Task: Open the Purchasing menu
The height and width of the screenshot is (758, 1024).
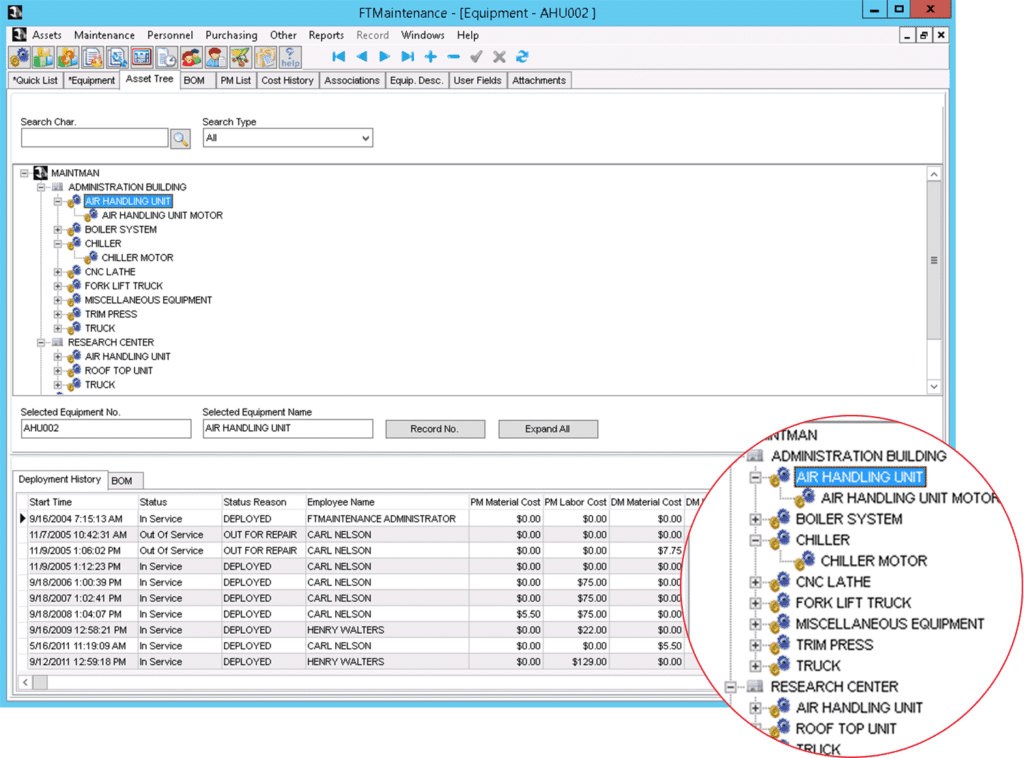Action: point(231,35)
